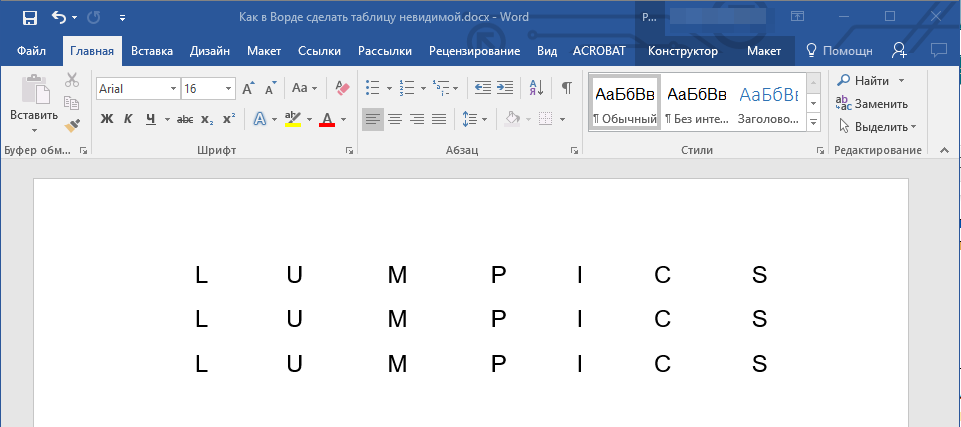961x427 pixels.
Task: Click the Cut scissors icon
Action: pyautogui.click(x=72, y=80)
